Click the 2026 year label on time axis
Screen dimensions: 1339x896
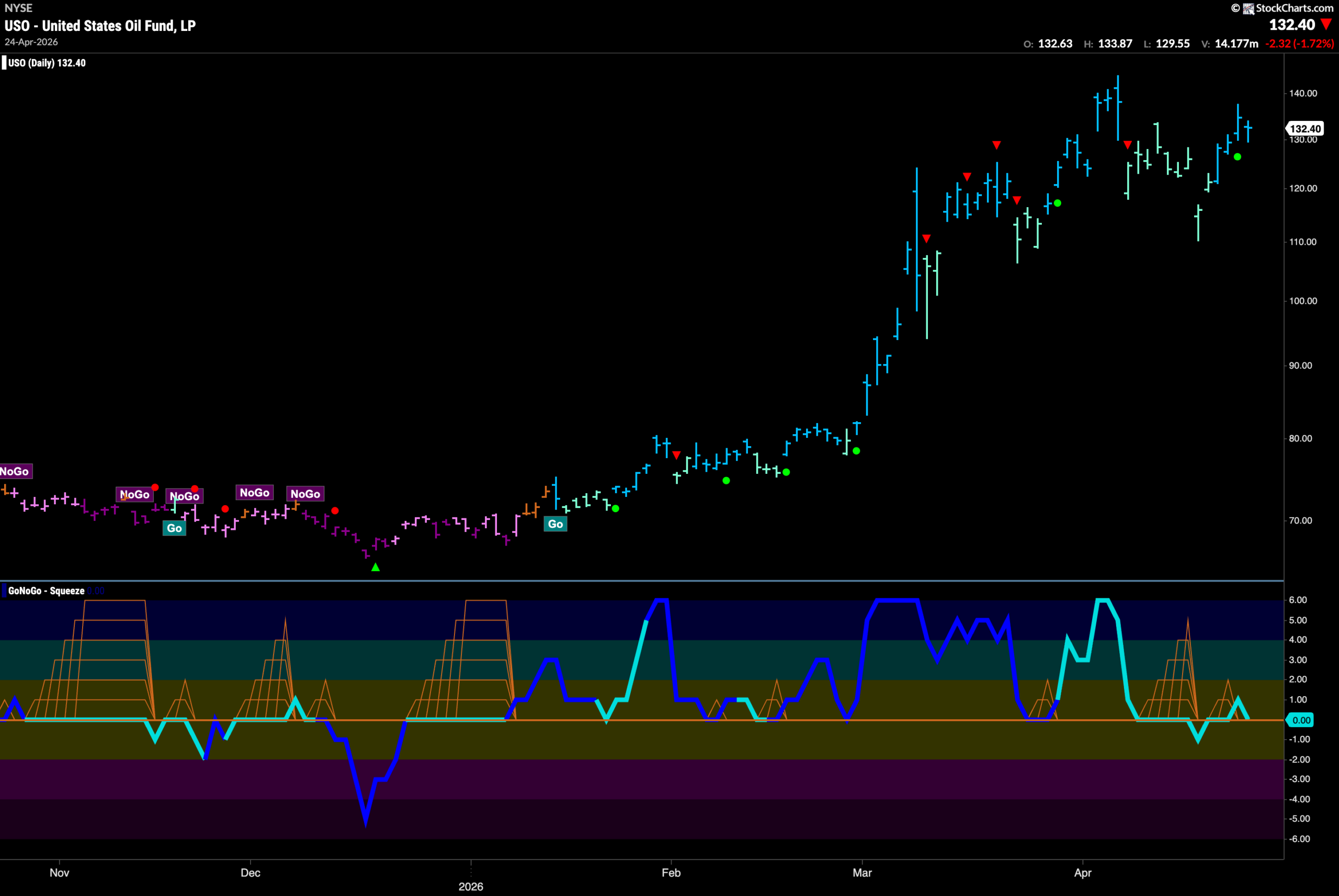point(471,886)
